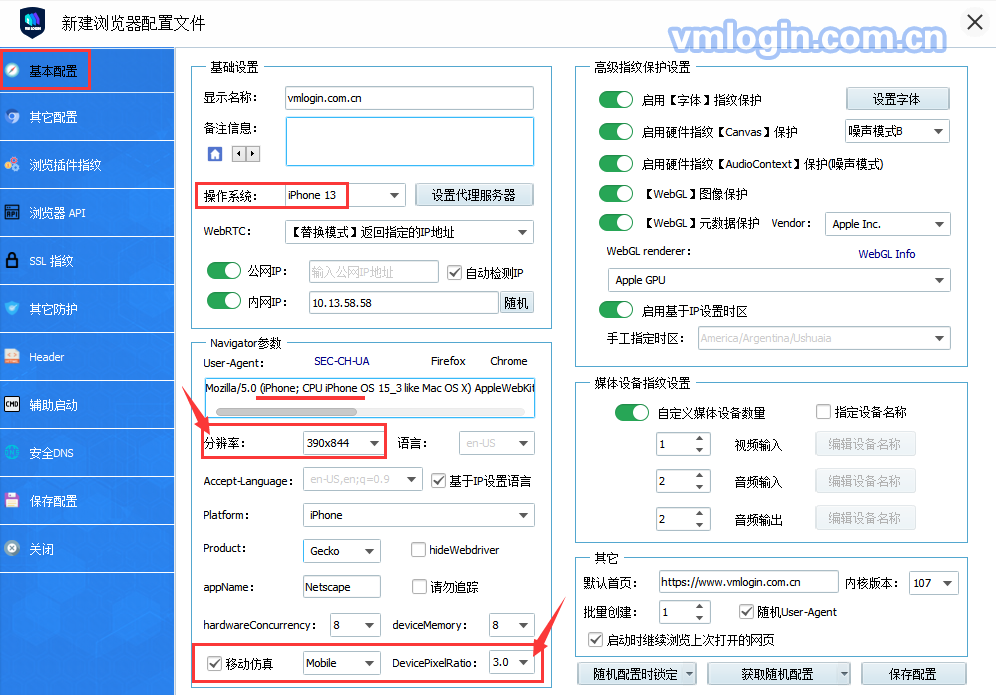Open the 分辨率 390x844 dropdown
This screenshot has width=996, height=695.
coord(344,443)
